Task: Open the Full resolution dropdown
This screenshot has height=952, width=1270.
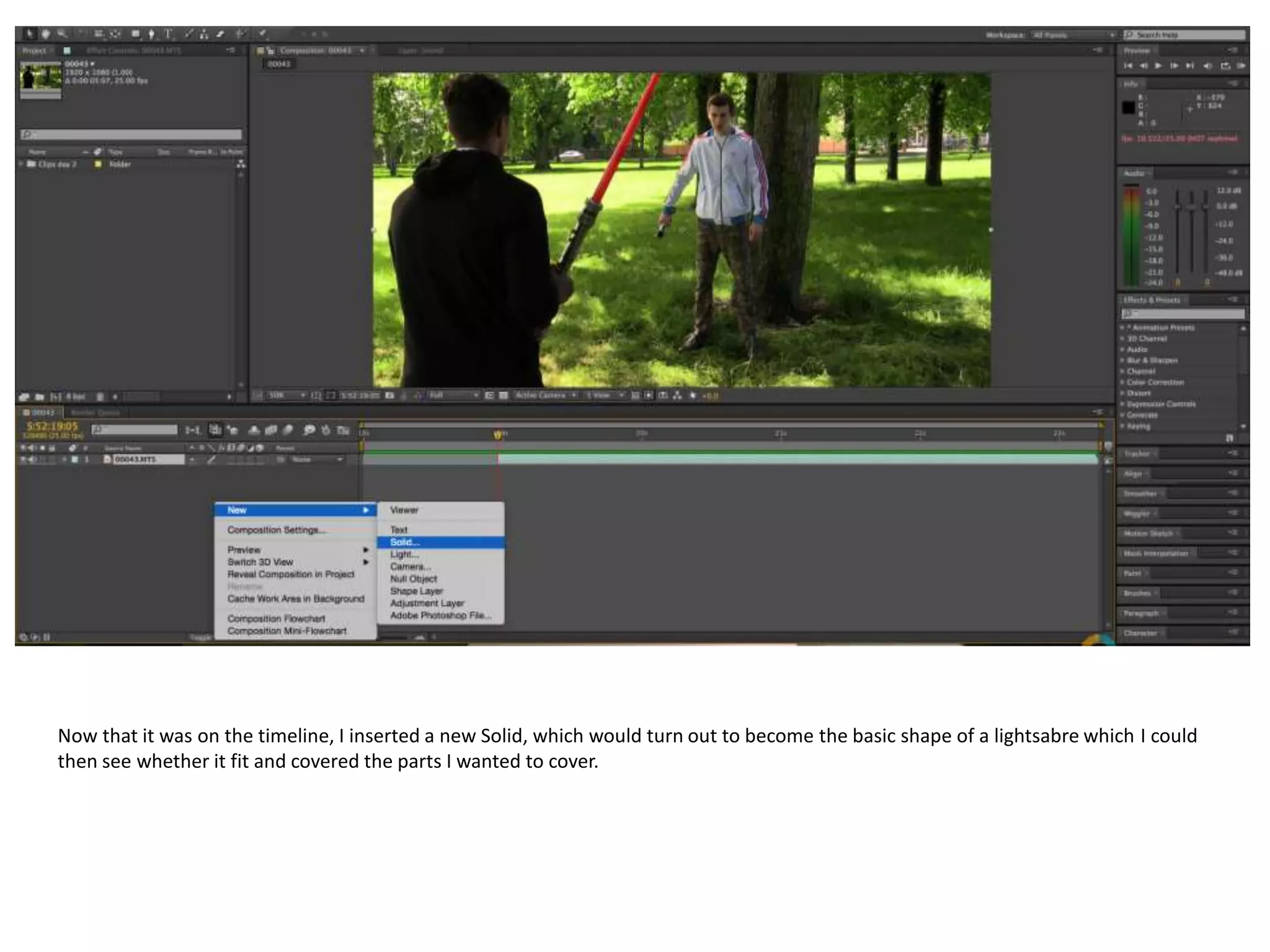Action: (453, 395)
